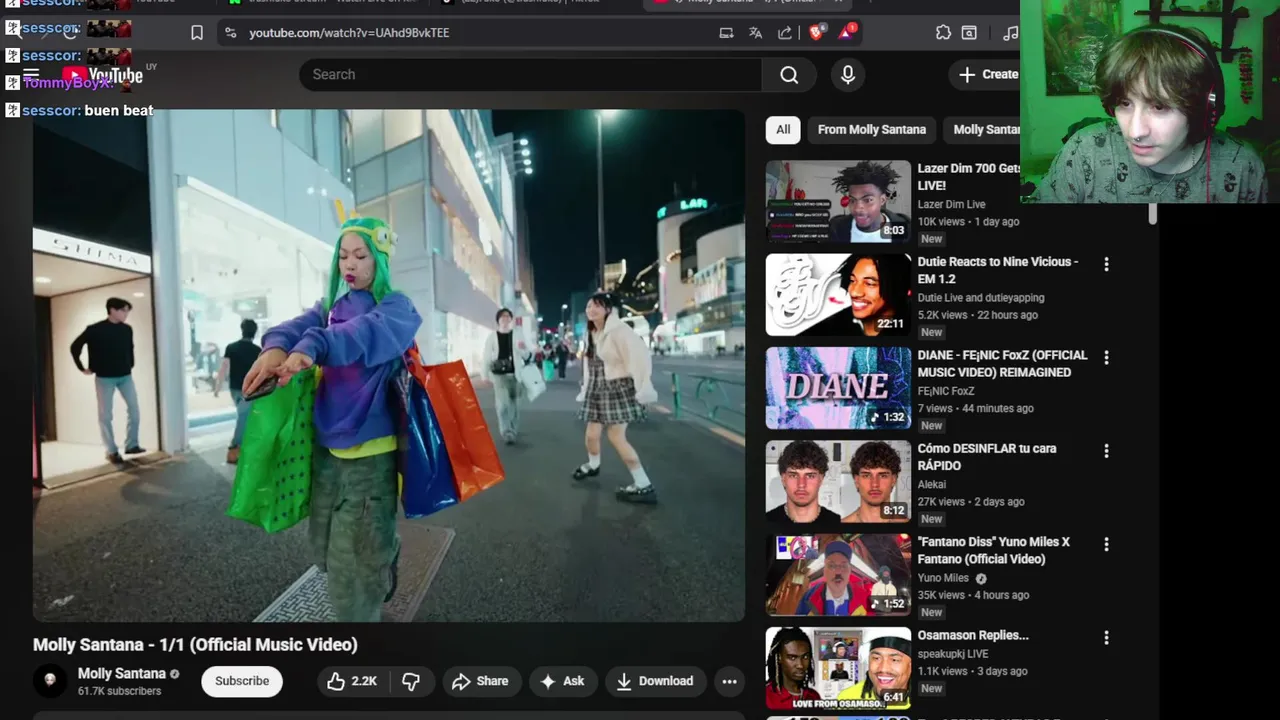Viewport: 1280px width, 720px height.
Task: Like the video with thumbs up
Action: coord(352,681)
